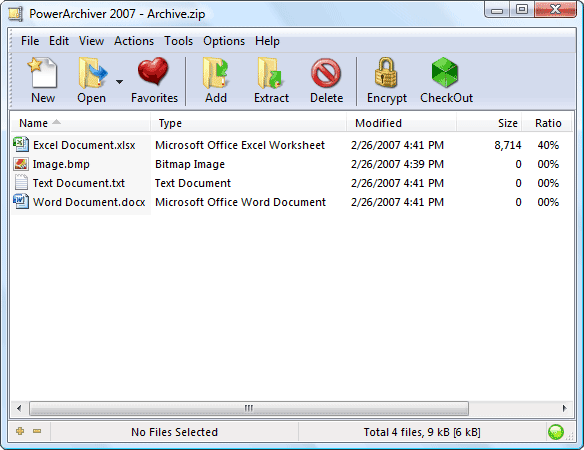Click the Total 4 files status text
The width and height of the screenshot is (584, 450).
[422, 432]
